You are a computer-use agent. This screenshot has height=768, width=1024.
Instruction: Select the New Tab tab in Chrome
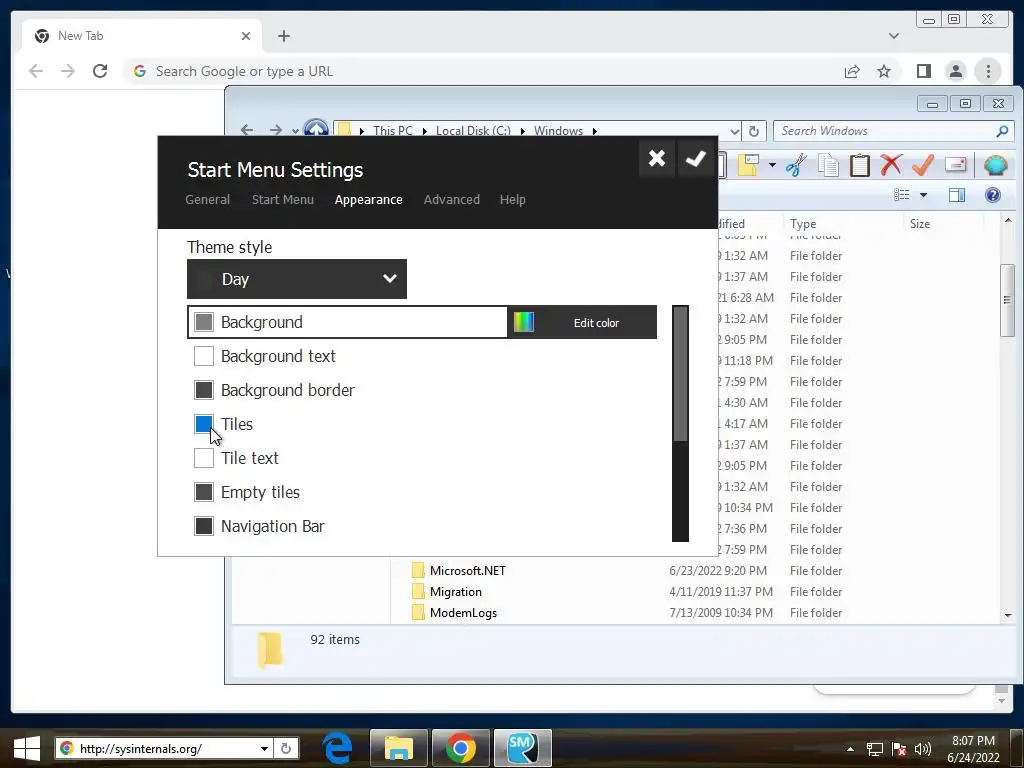tap(142, 36)
